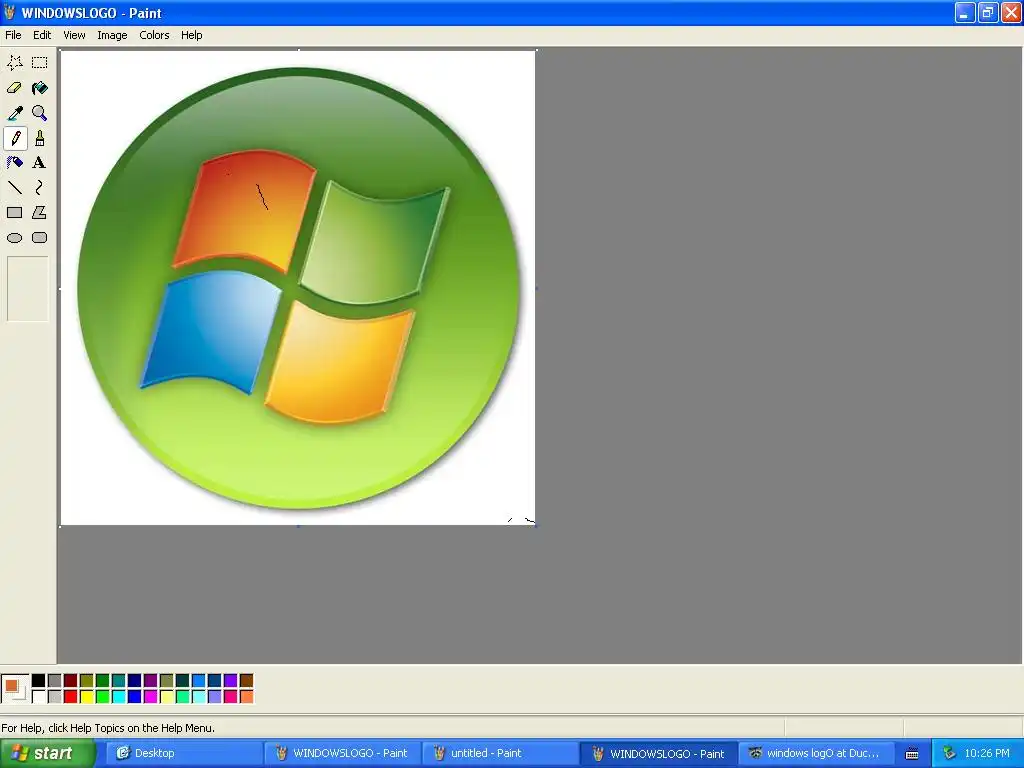Click the 10:26 PM clock
The width and height of the screenshot is (1024, 768).
click(987, 753)
